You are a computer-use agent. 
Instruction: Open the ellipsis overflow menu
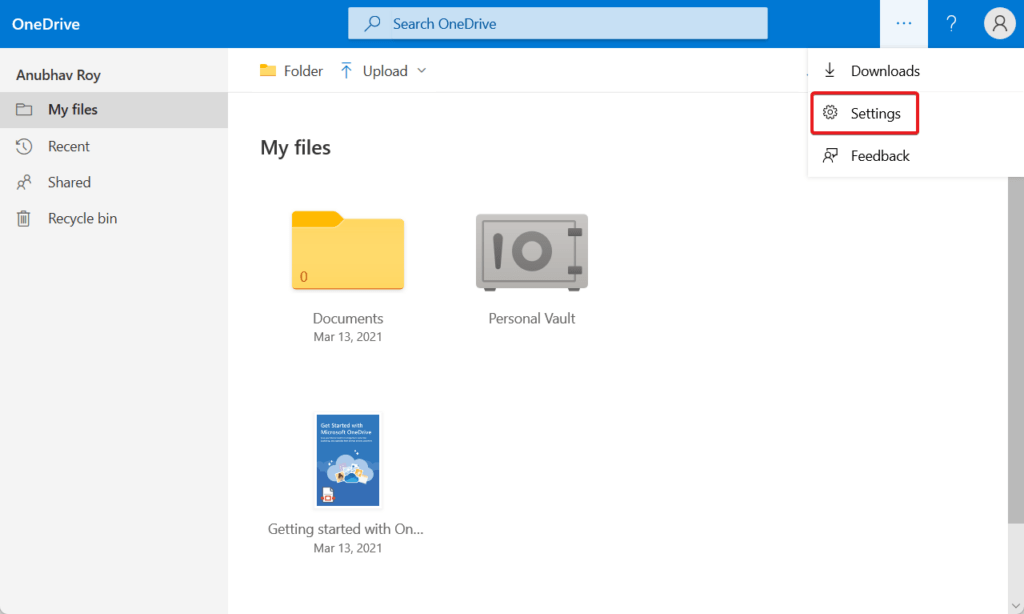(903, 22)
